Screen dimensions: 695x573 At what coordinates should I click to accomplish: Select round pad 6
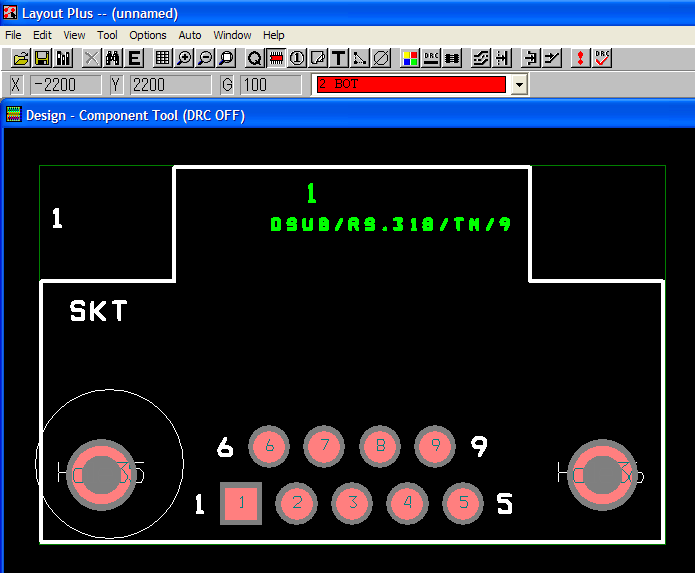[x=269, y=446]
